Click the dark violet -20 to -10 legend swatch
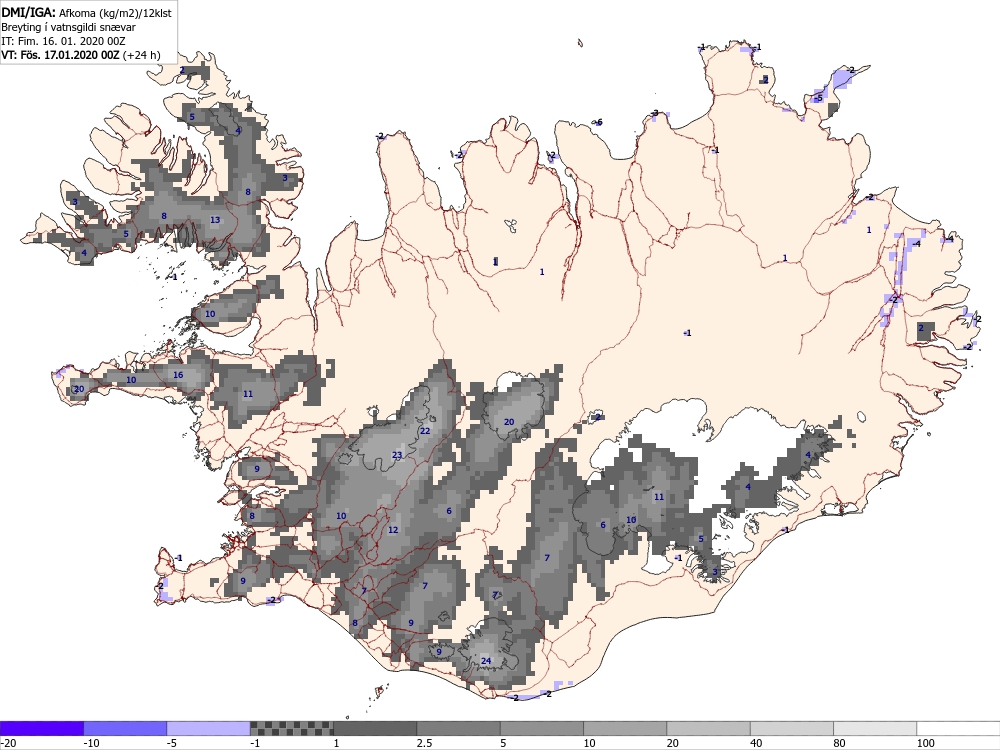 (x=41, y=728)
